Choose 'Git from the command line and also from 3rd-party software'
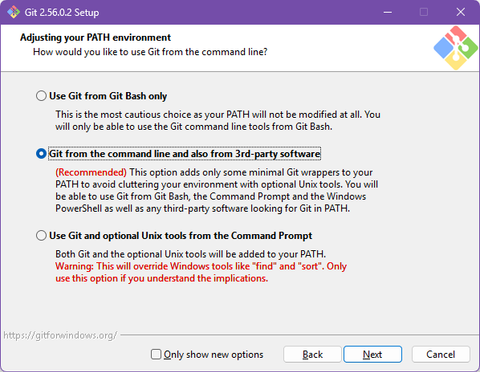 click(41, 154)
